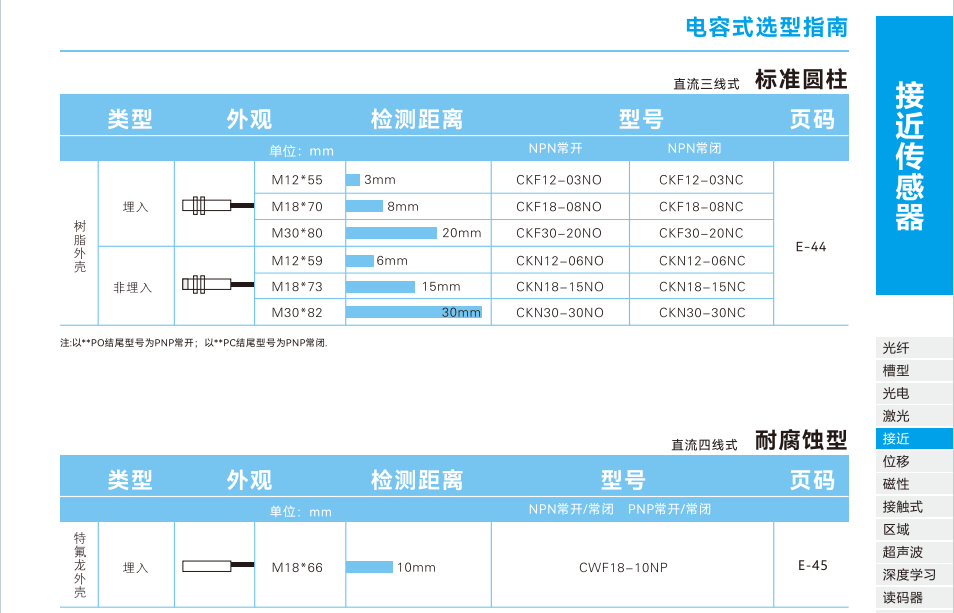This screenshot has width=954, height=613.
Task: Open the 读码器 sidebar tab
Action: (902, 598)
